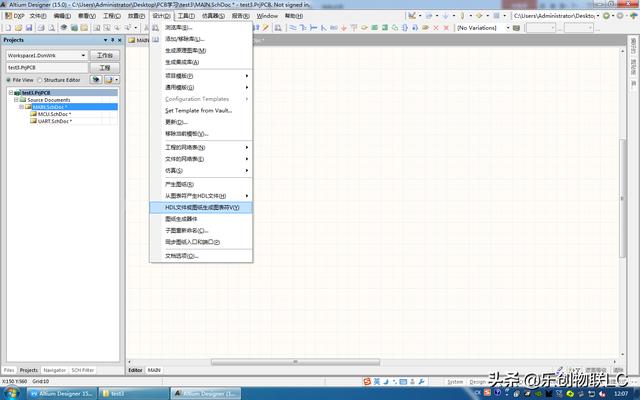Expand the 通用模板 submenu
640x400 pixels.
pyautogui.click(x=201, y=87)
